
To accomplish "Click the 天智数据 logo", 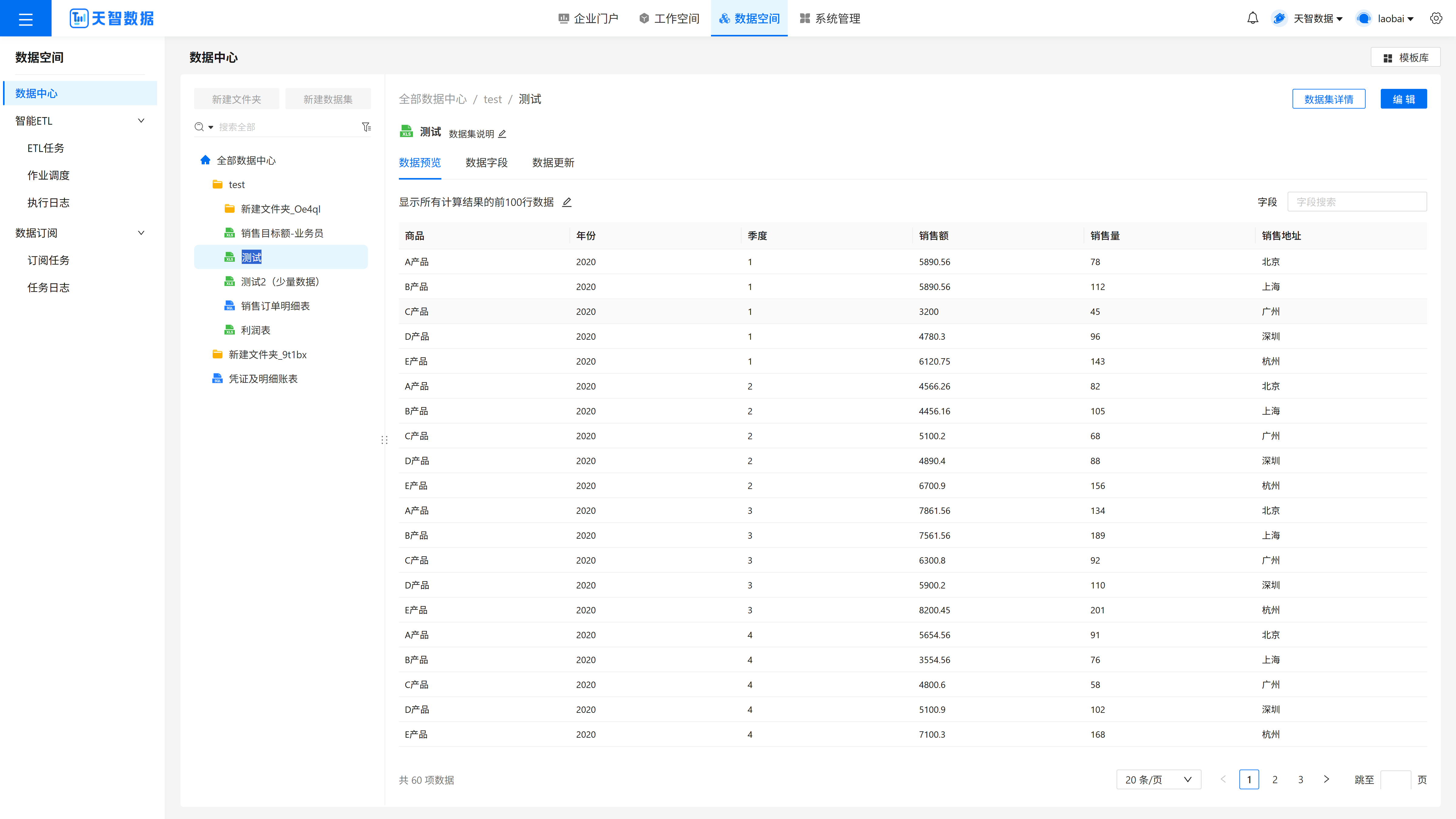I will click(x=112, y=19).
